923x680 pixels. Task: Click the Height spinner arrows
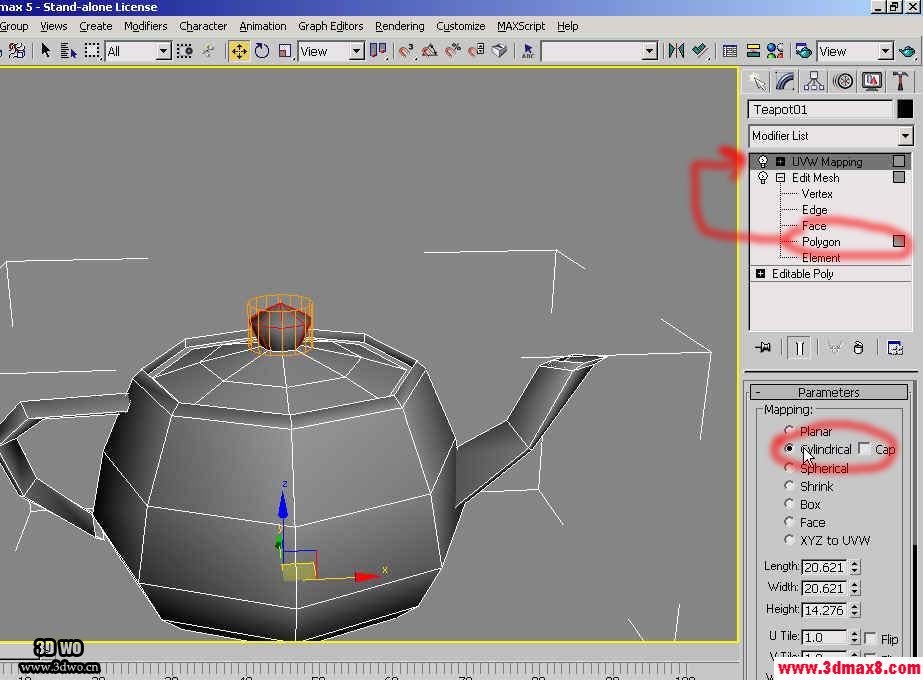click(854, 610)
